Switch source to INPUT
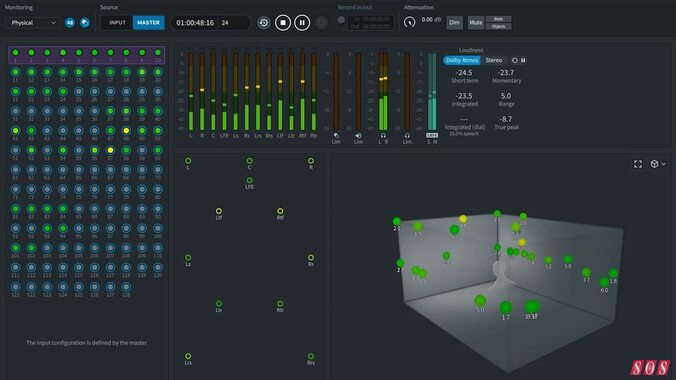The width and height of the screenshot is (676, 380). 117,22
